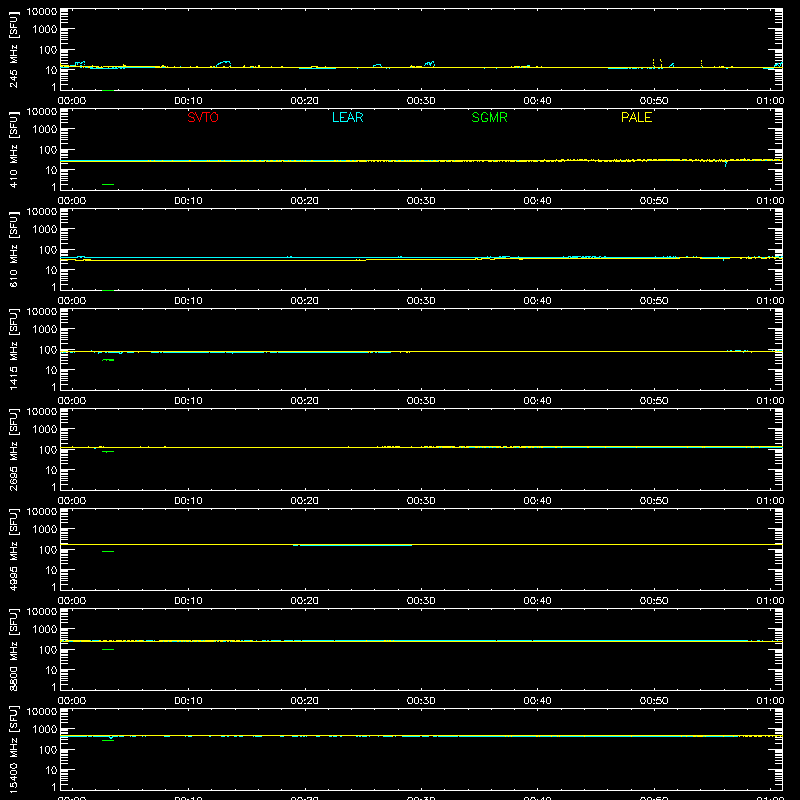Click the 10 tick on 8800 MHz axis
This screenshot has width=800, height=800.
pyautogui.click(x=51, y=670)
